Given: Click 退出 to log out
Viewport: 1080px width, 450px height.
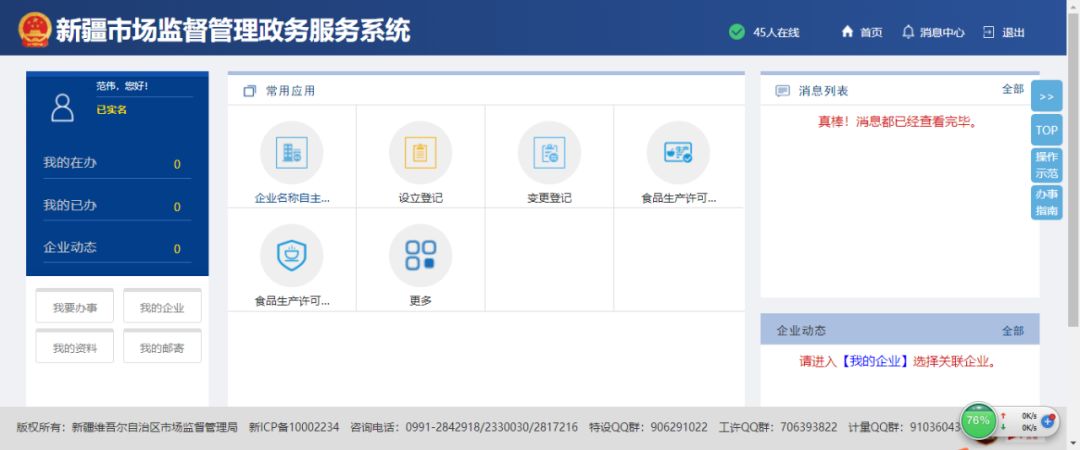Looking at the screenshot, I should [1004, 32].
